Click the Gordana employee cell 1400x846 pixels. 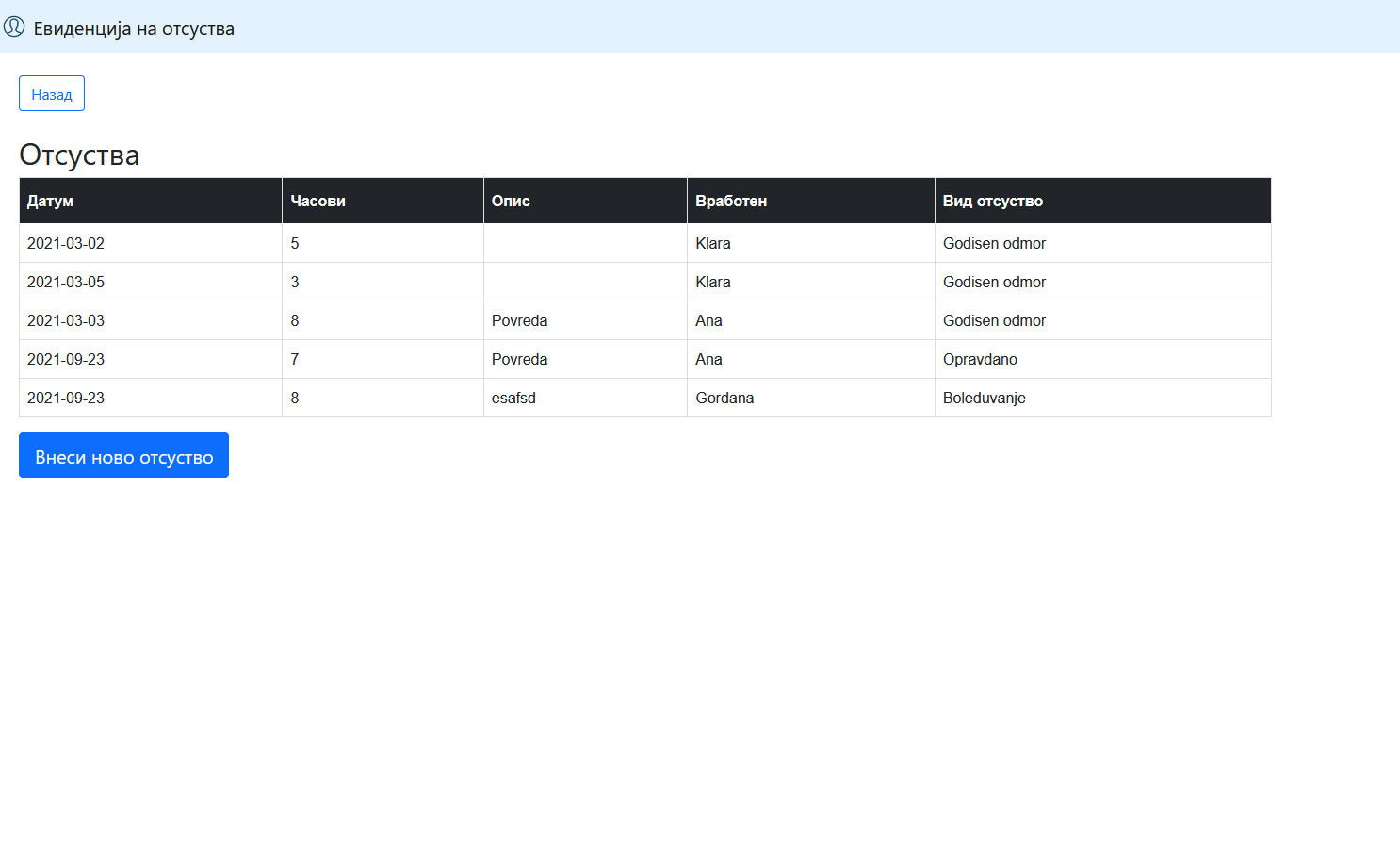click(x=724, y=398)
